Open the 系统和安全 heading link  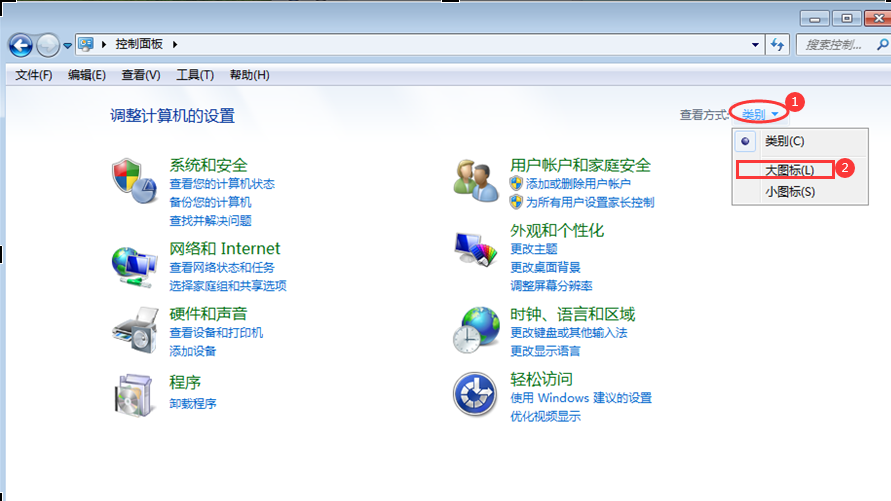(208, 165)
